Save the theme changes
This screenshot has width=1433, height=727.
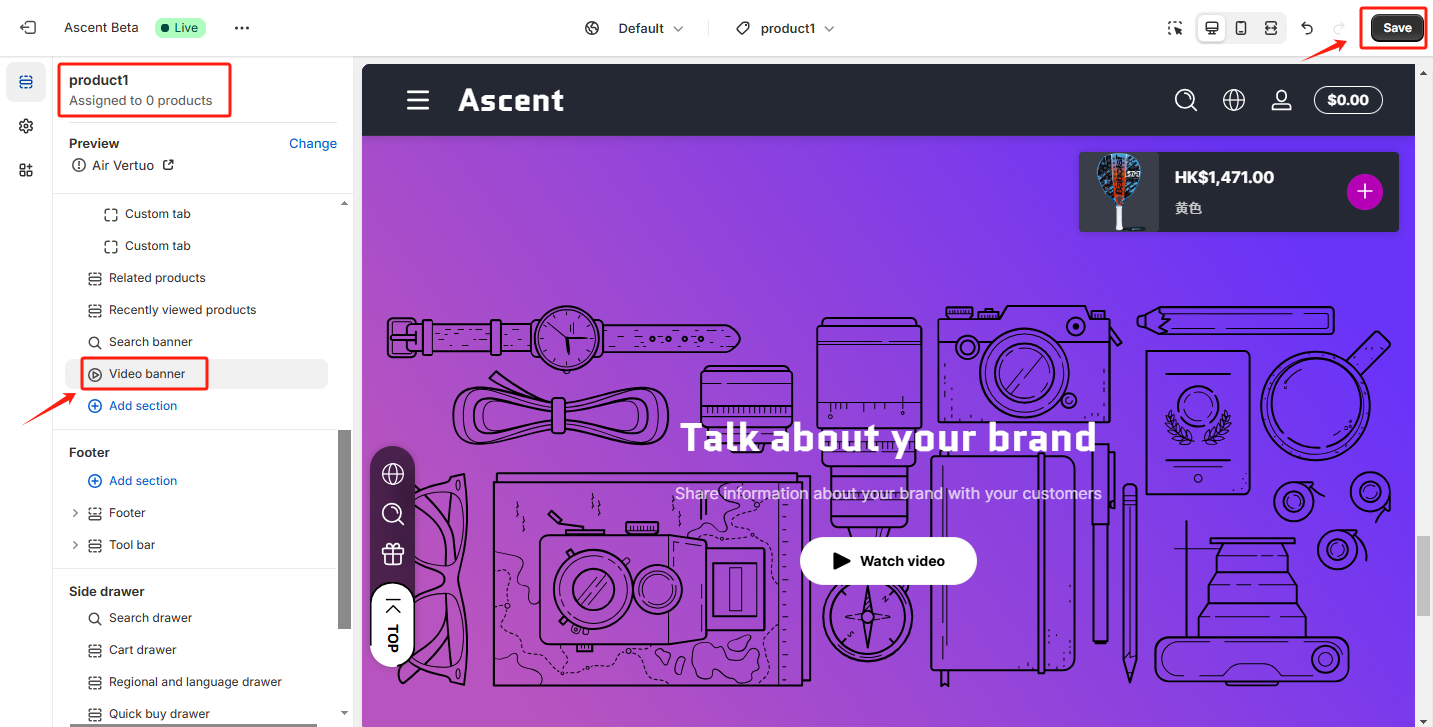point(1397,28)
